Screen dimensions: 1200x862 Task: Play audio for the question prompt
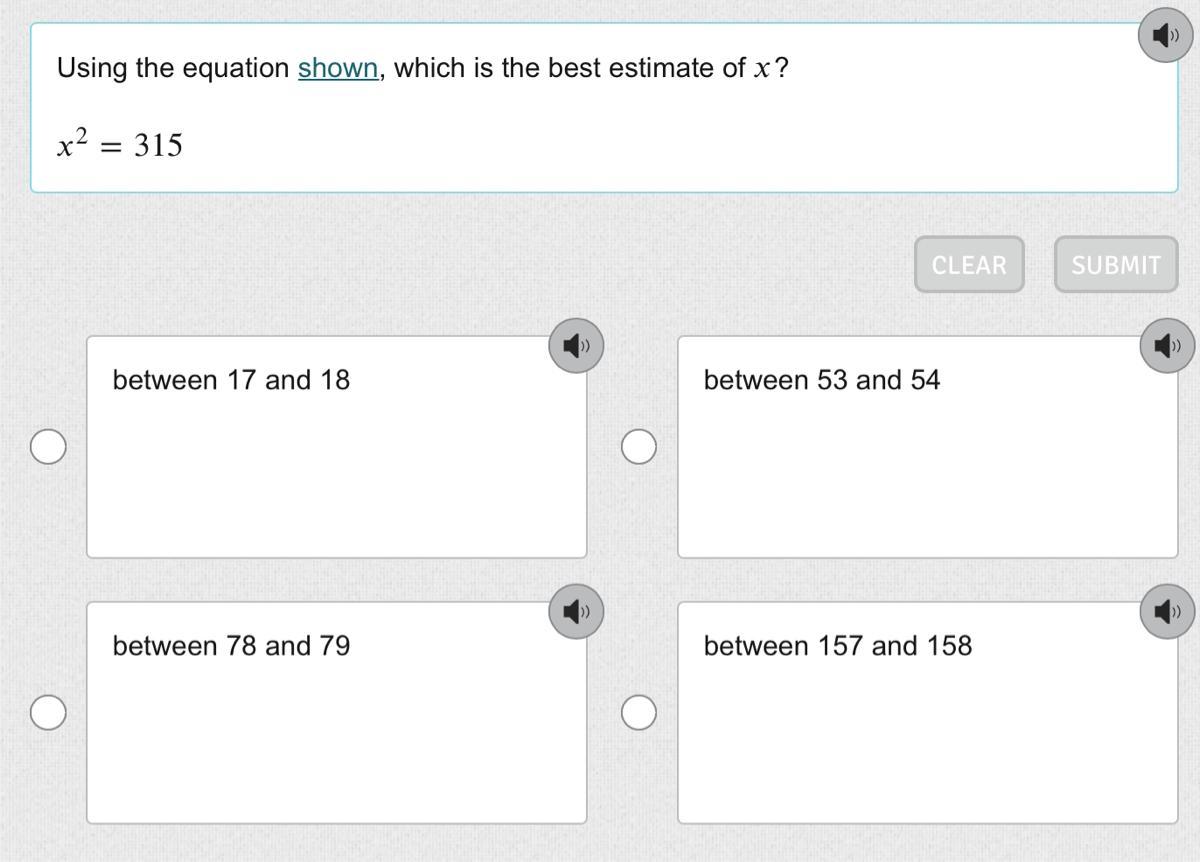coord(1165,36)
